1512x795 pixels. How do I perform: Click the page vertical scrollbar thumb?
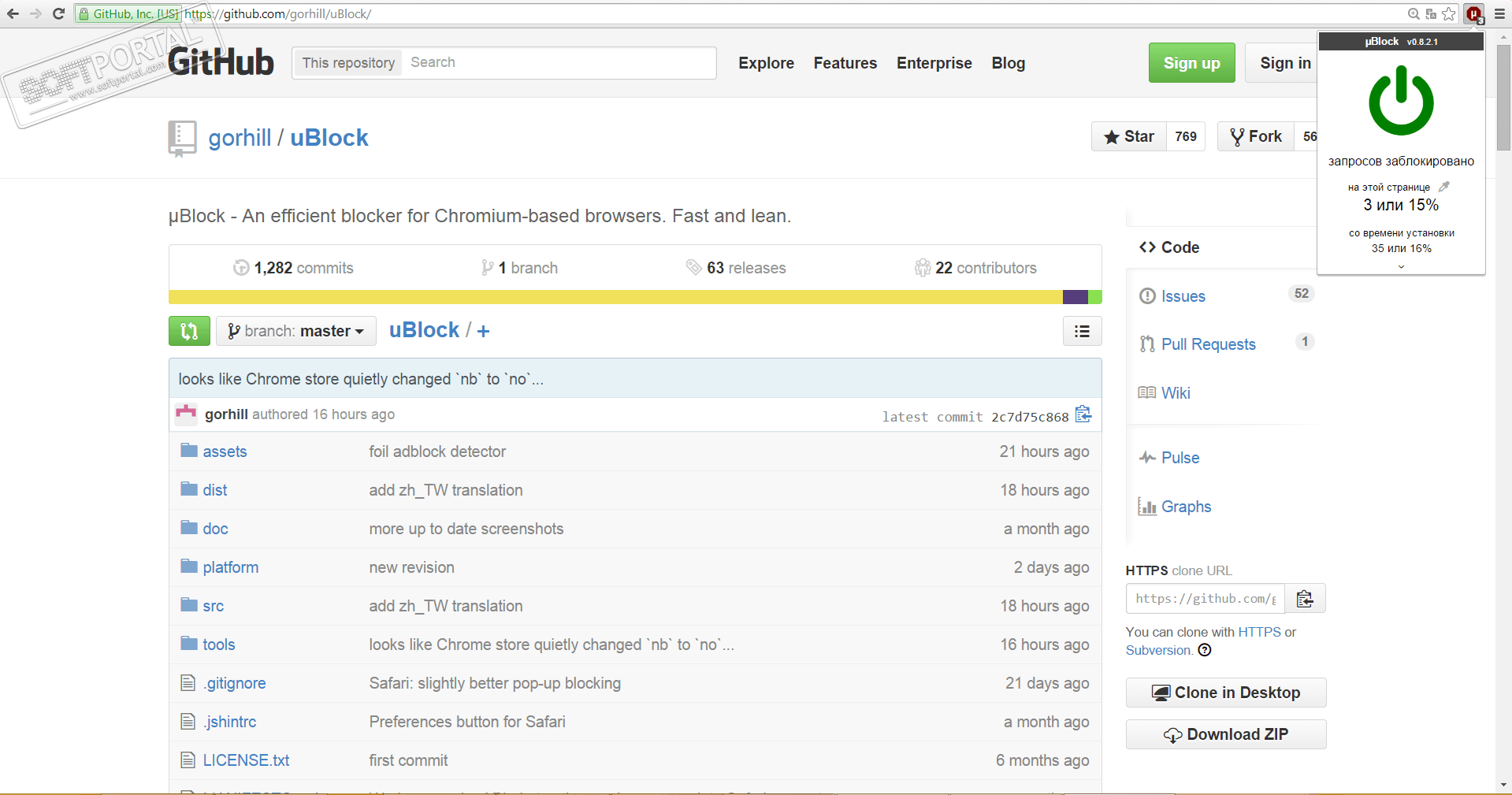coord(1503,97)
